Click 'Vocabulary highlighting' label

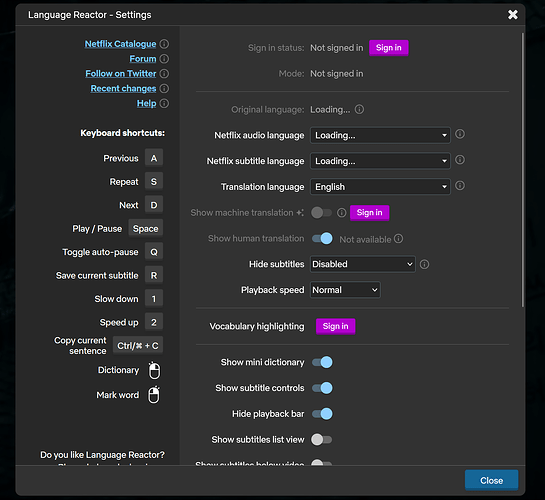coord(257,326)
